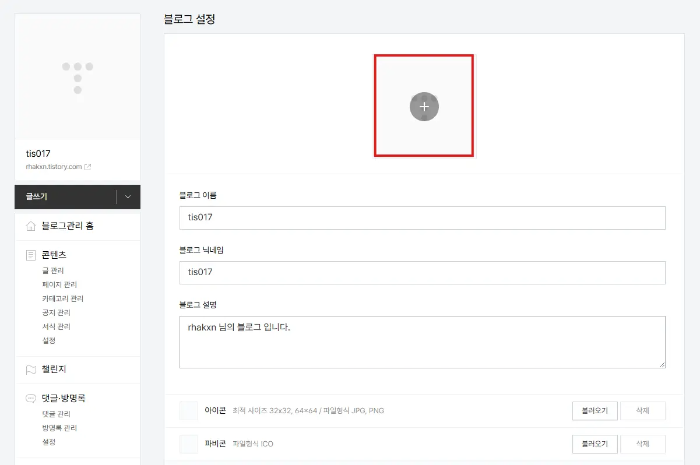Open 댓글 관리 in sidebar

click(56, 414)
